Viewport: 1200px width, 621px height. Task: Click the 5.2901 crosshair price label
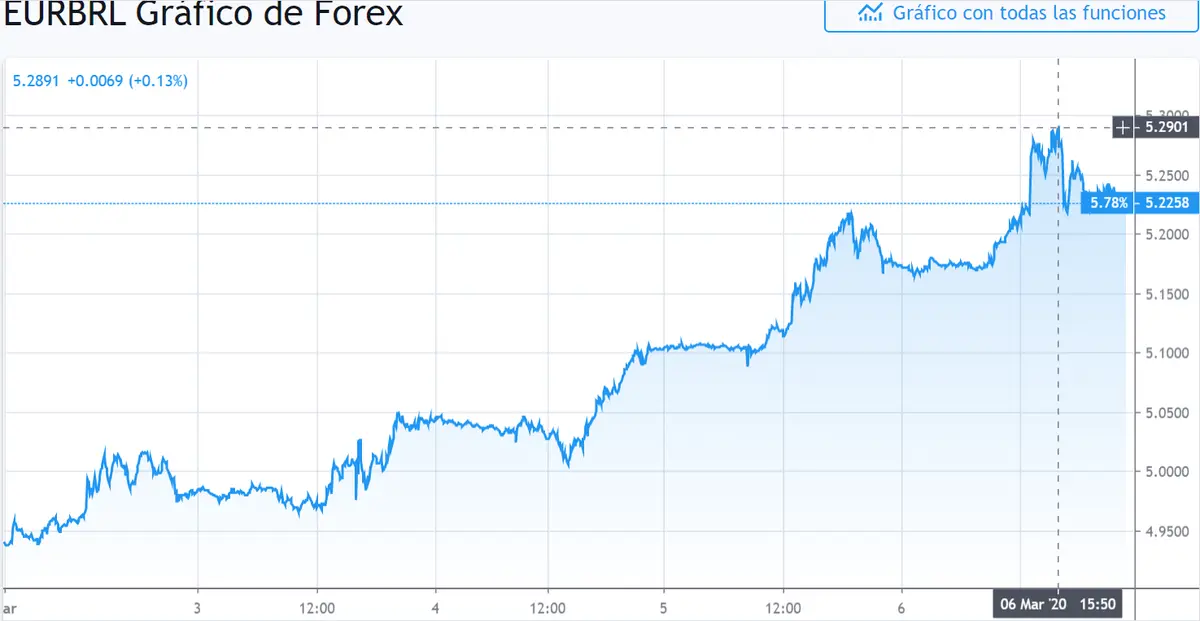pos(1154,127)
